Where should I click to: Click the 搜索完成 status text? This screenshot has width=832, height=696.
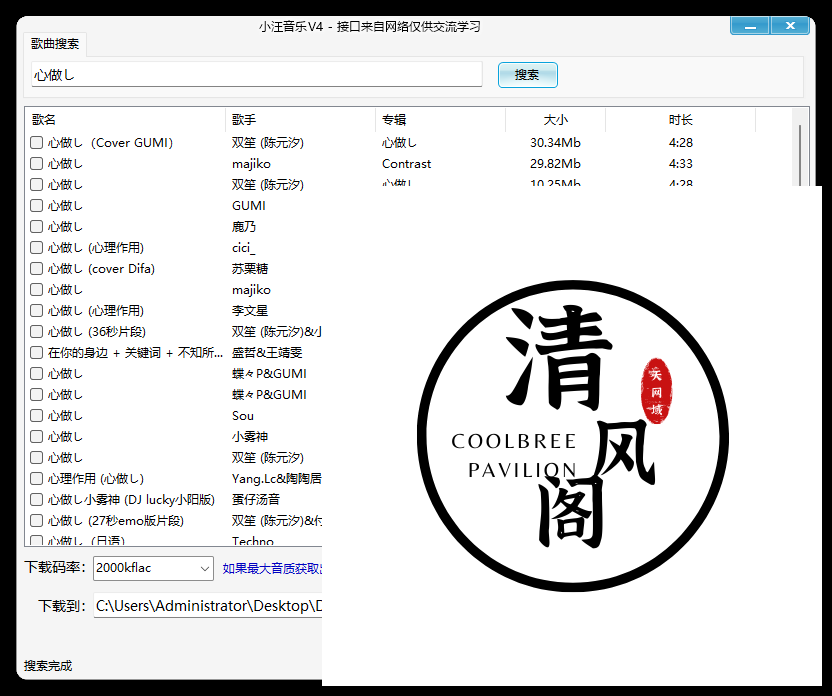pyautogui.click(x=48, y=665)
